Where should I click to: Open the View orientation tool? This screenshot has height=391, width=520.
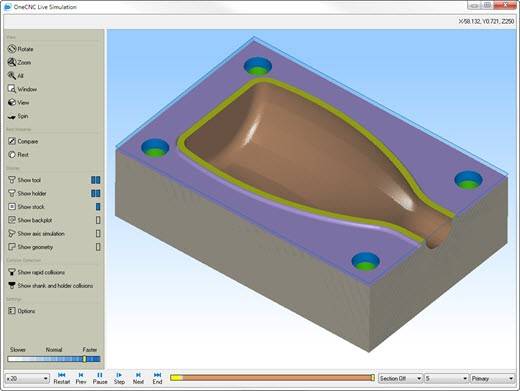[18, 103]
